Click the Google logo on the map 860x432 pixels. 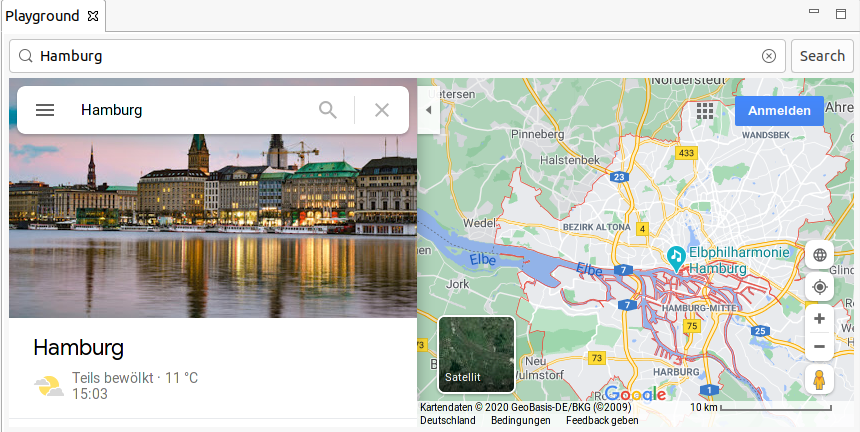click(x=636, y=394)
